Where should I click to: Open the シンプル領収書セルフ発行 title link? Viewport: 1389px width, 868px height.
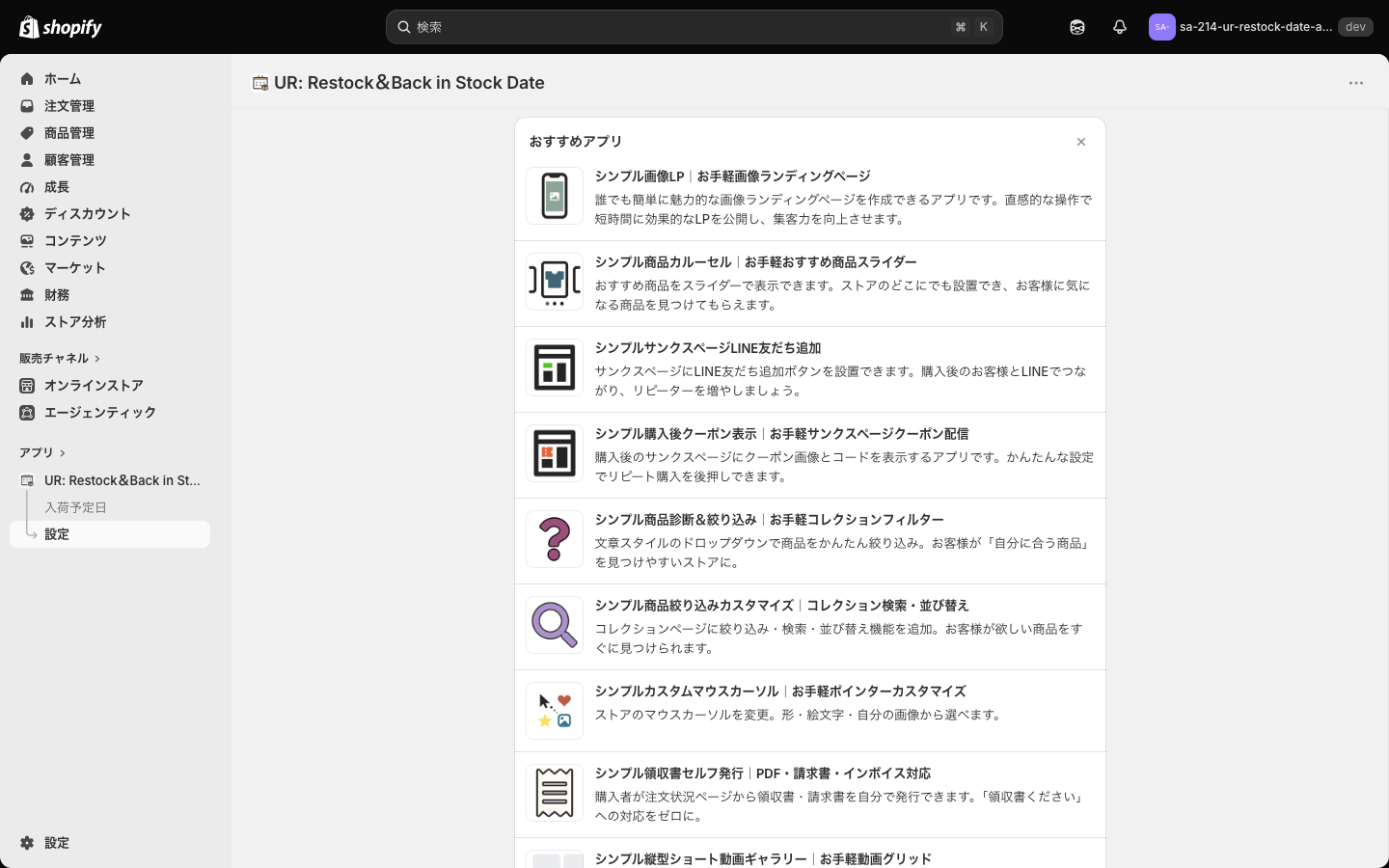tap(763, 773)
